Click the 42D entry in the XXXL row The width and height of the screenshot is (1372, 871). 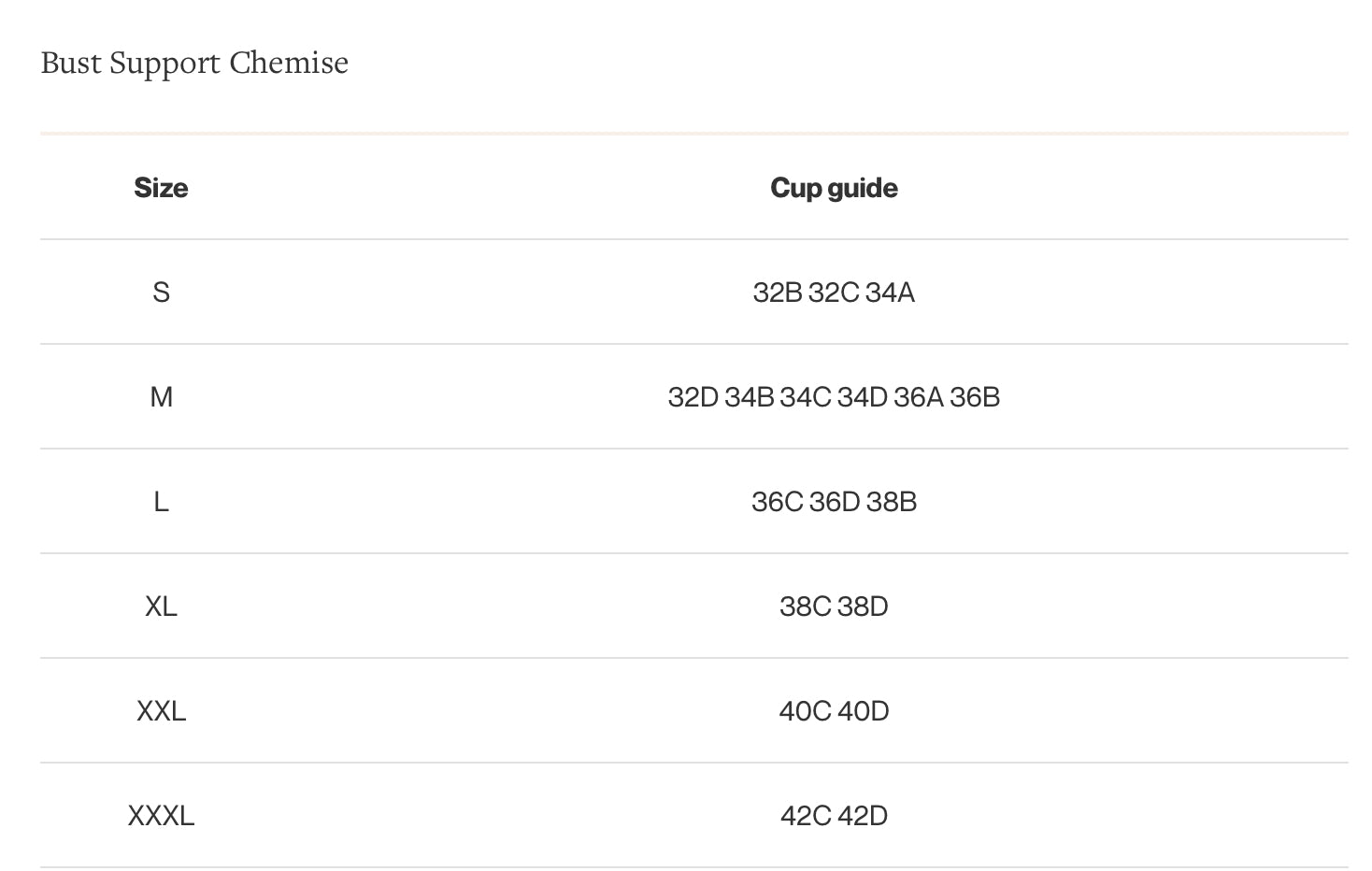pyautogui.click(x=863, y=816)
